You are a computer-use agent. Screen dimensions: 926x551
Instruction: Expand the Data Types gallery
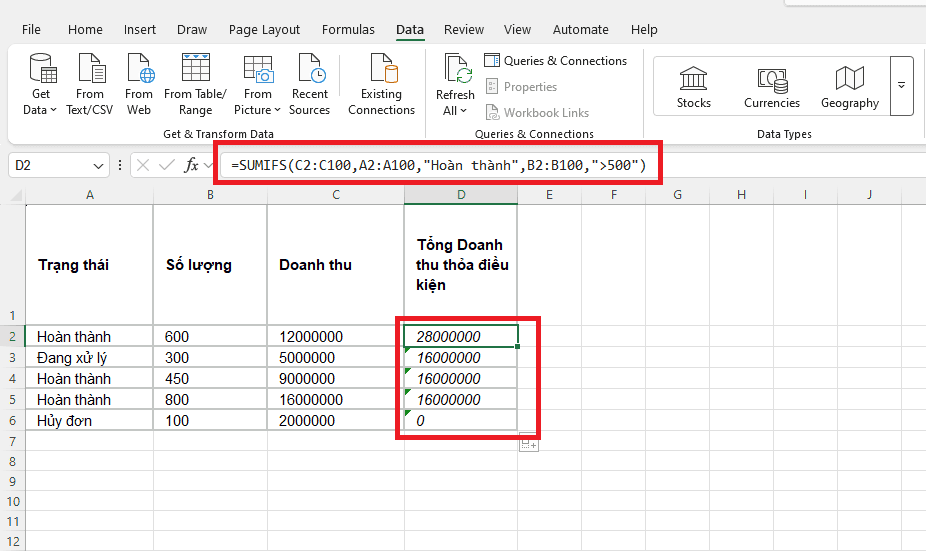[901, 86]
